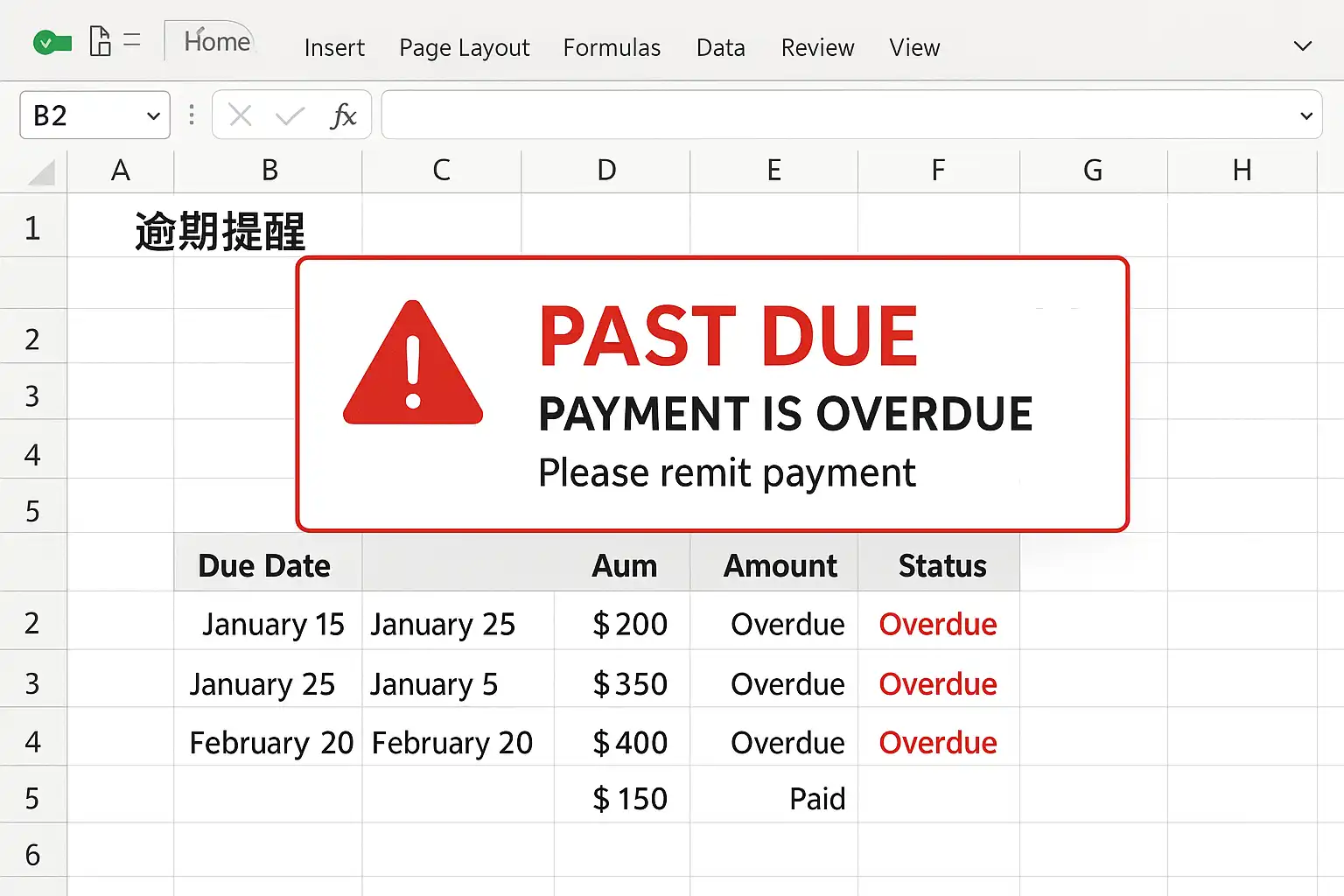
Task: Click the black "Overdue" in the $ 400 row
Action: tap(787, 743)
